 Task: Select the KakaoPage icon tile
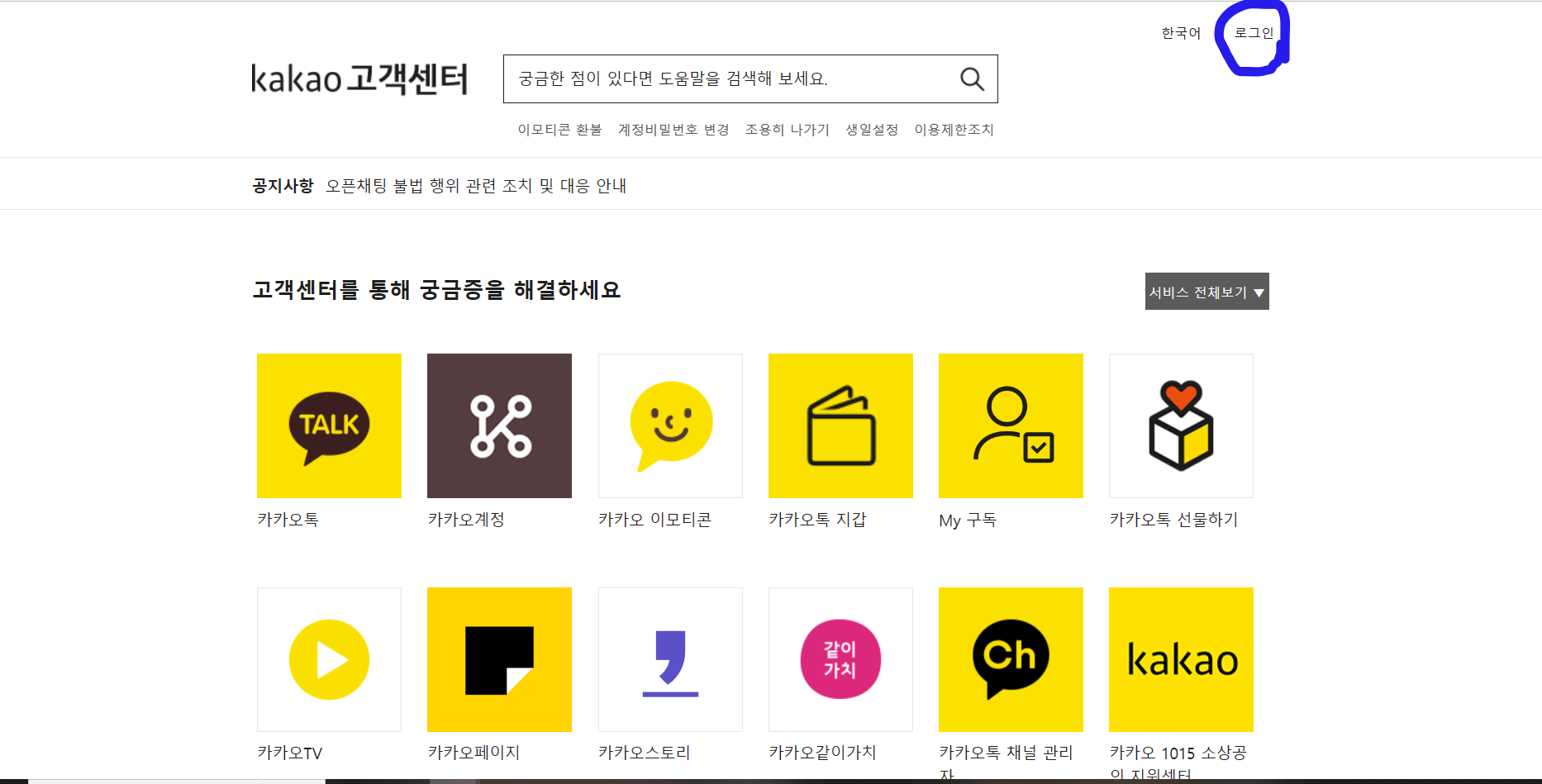(x=499, y=659)
